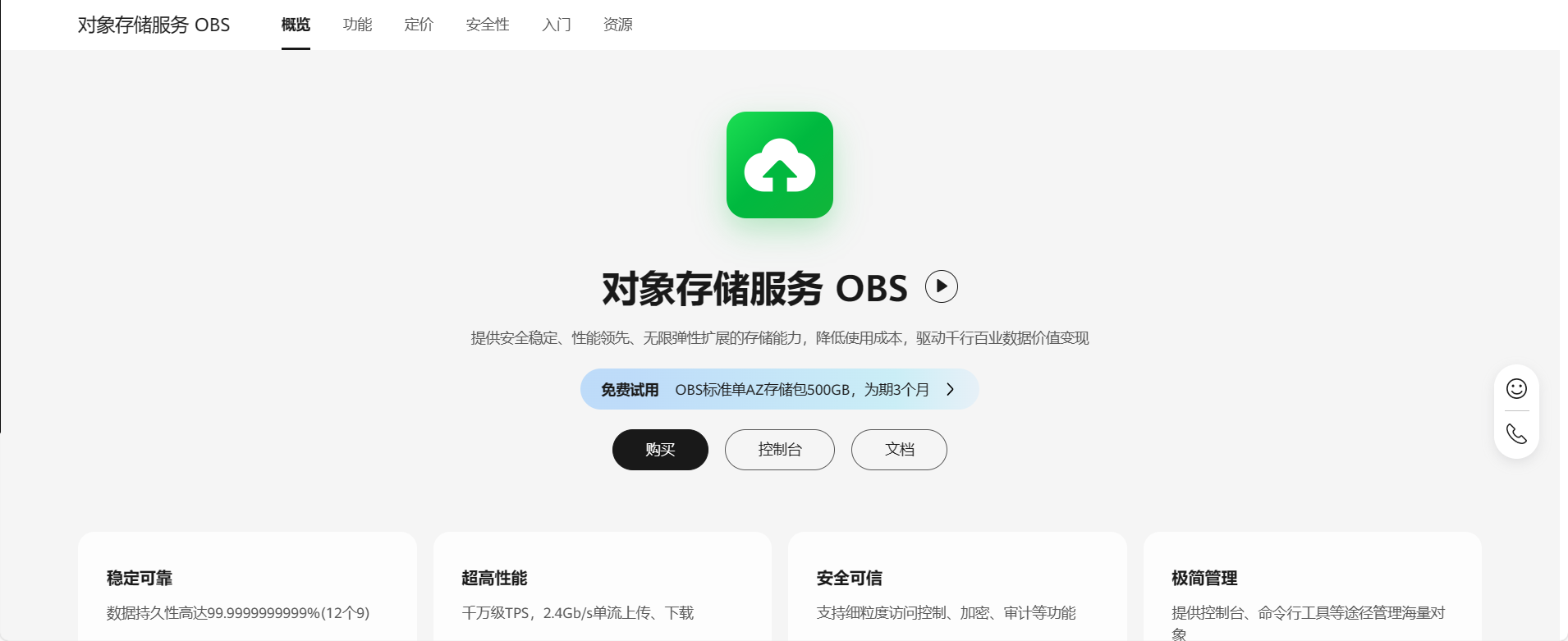The width and height of the screenshot is (1568, 641).
Task: Open the 极简管理 feature card
Action: click(x=1313, y=586)
